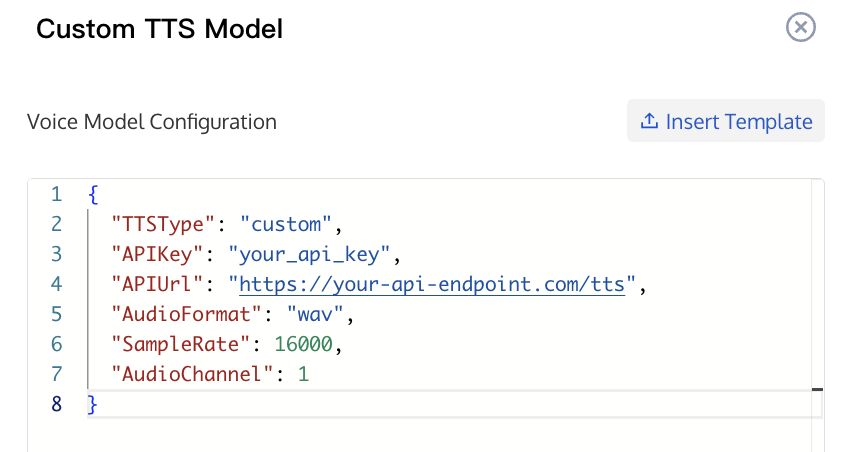
Task: Click the "AudioChannel" key
Action: tap(192, 374)
